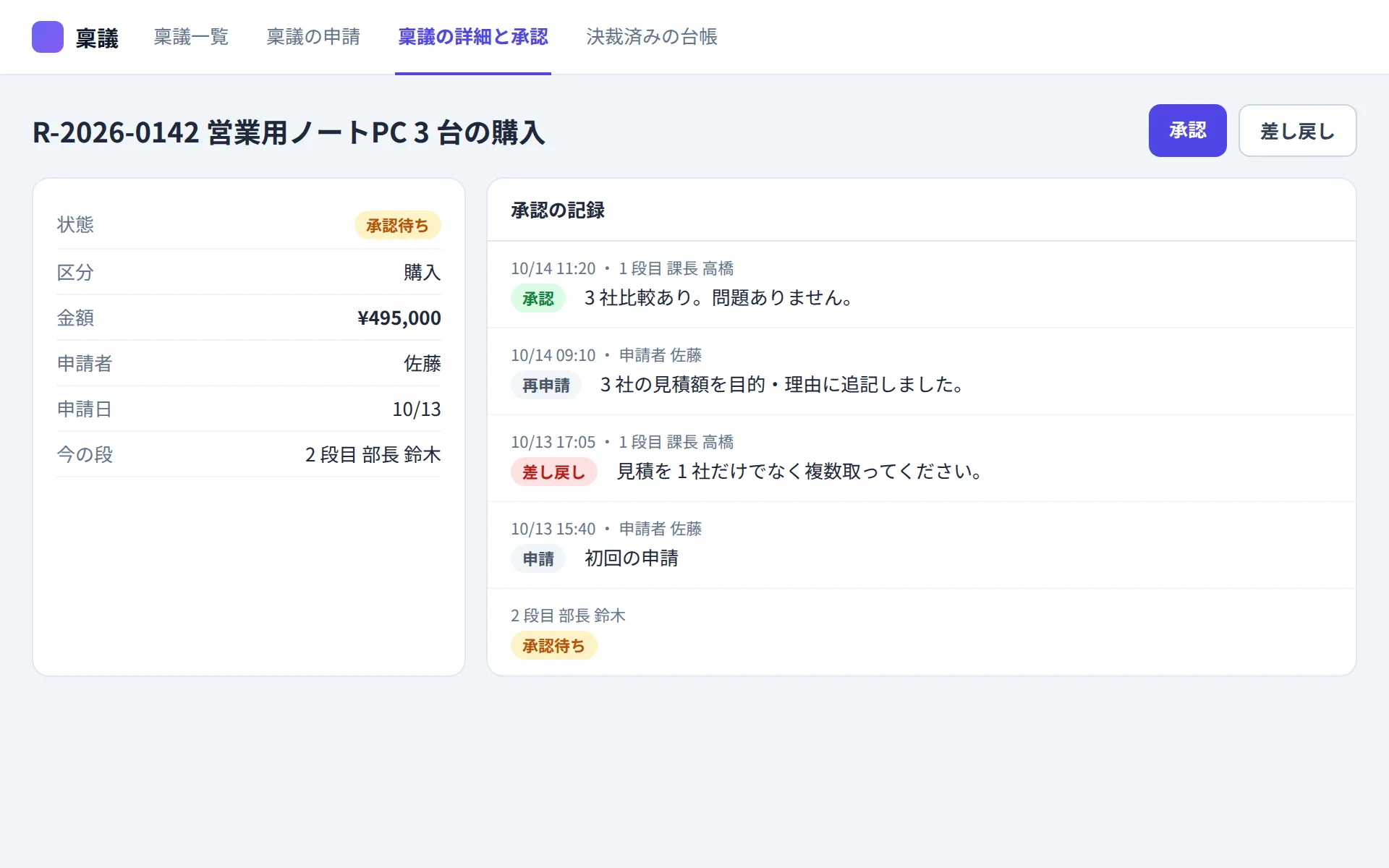Click the current stage 2 段目 部長 鈴木 value

tap(373, 454)
